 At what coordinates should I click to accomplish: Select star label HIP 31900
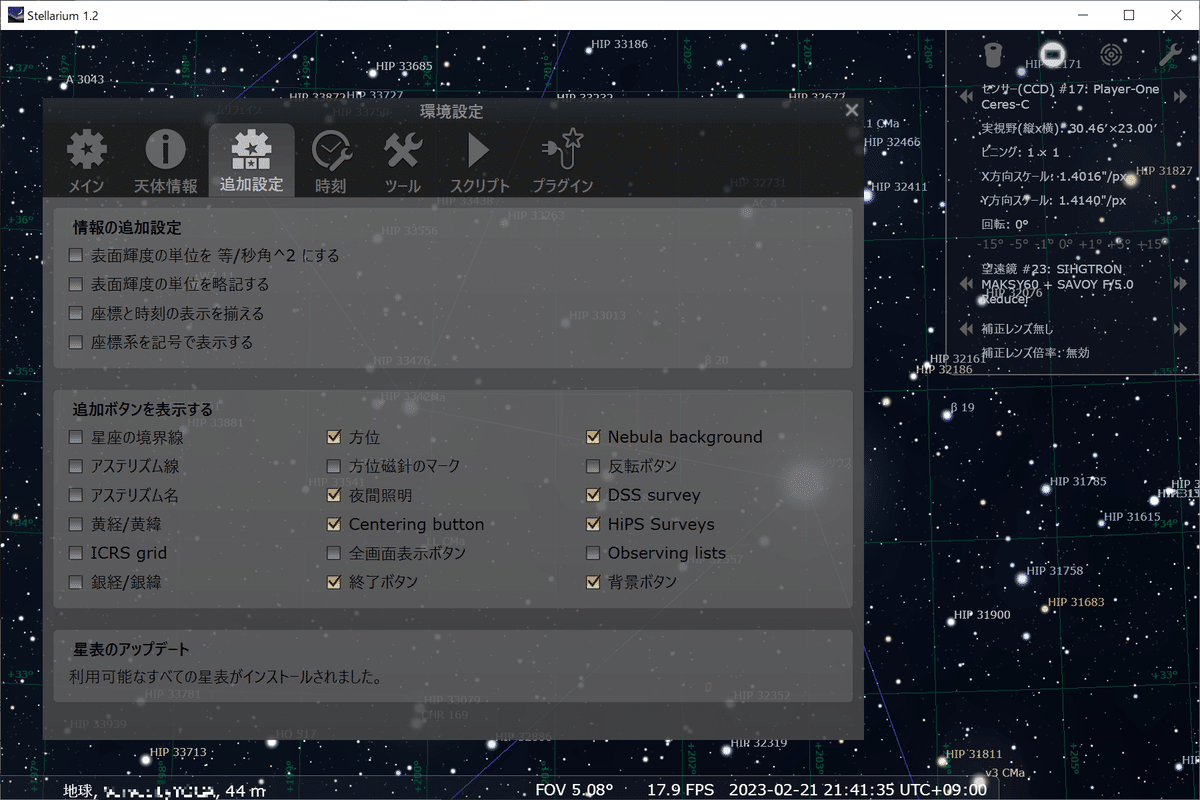click(982, 615)
